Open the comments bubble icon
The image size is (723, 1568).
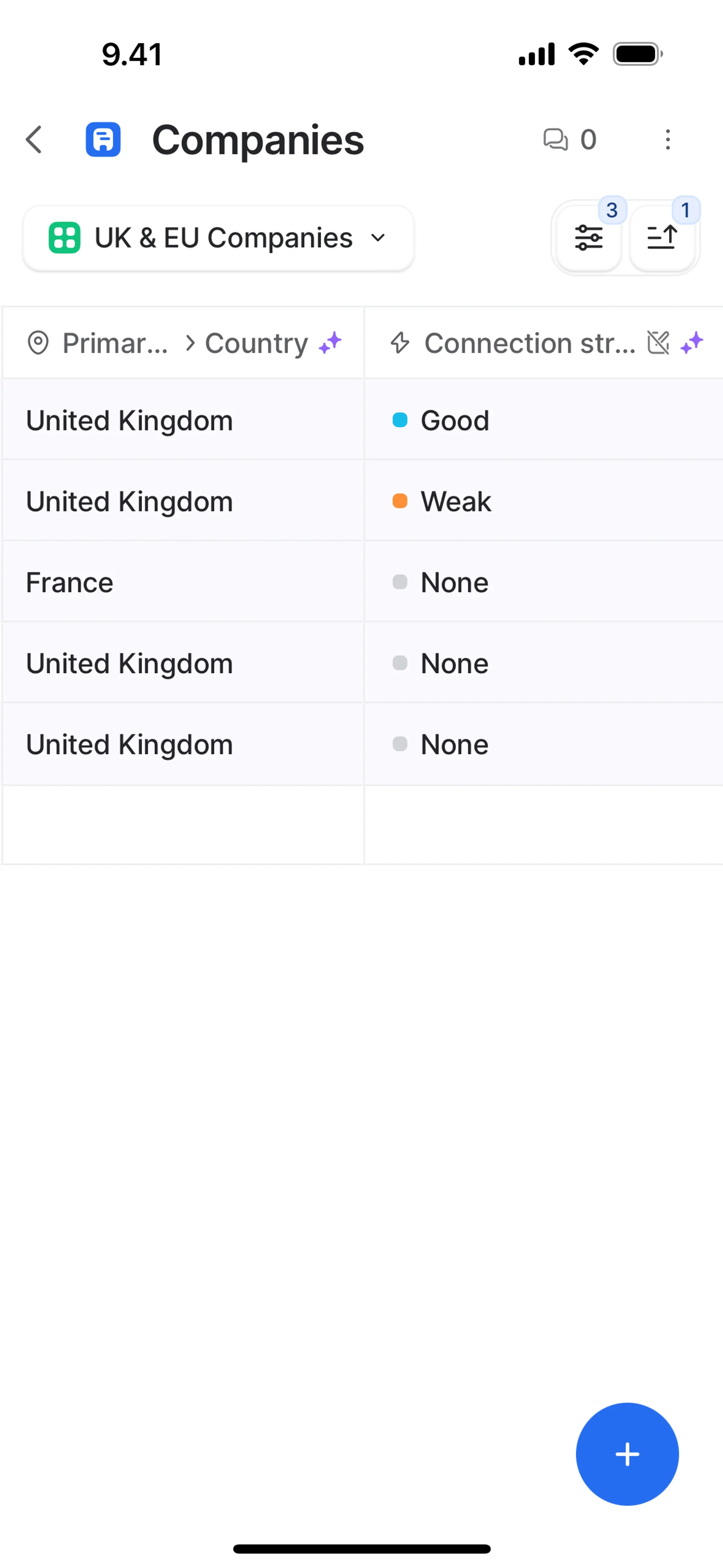(555, 140)
